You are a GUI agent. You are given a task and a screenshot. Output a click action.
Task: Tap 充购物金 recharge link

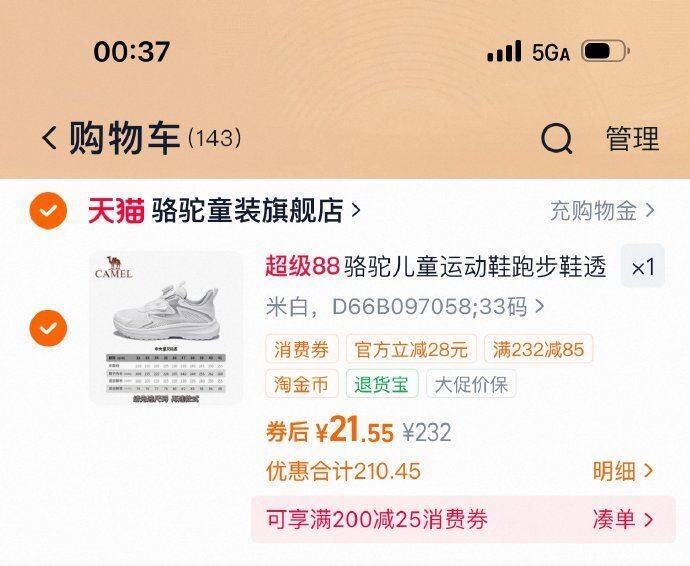point(602,211)
